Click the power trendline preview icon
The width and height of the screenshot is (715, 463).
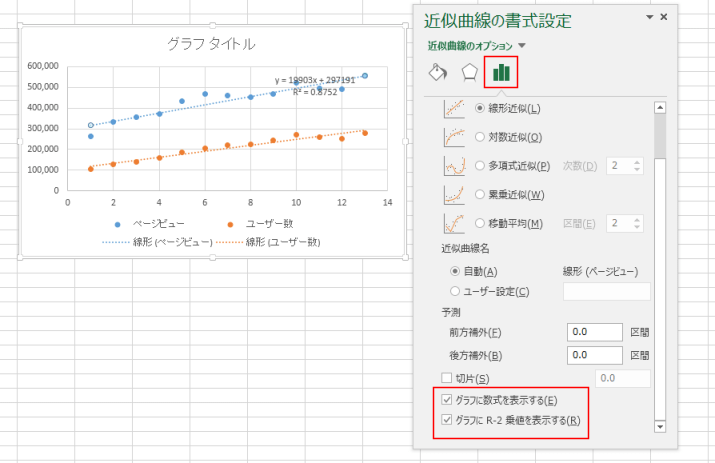[454, 195]
